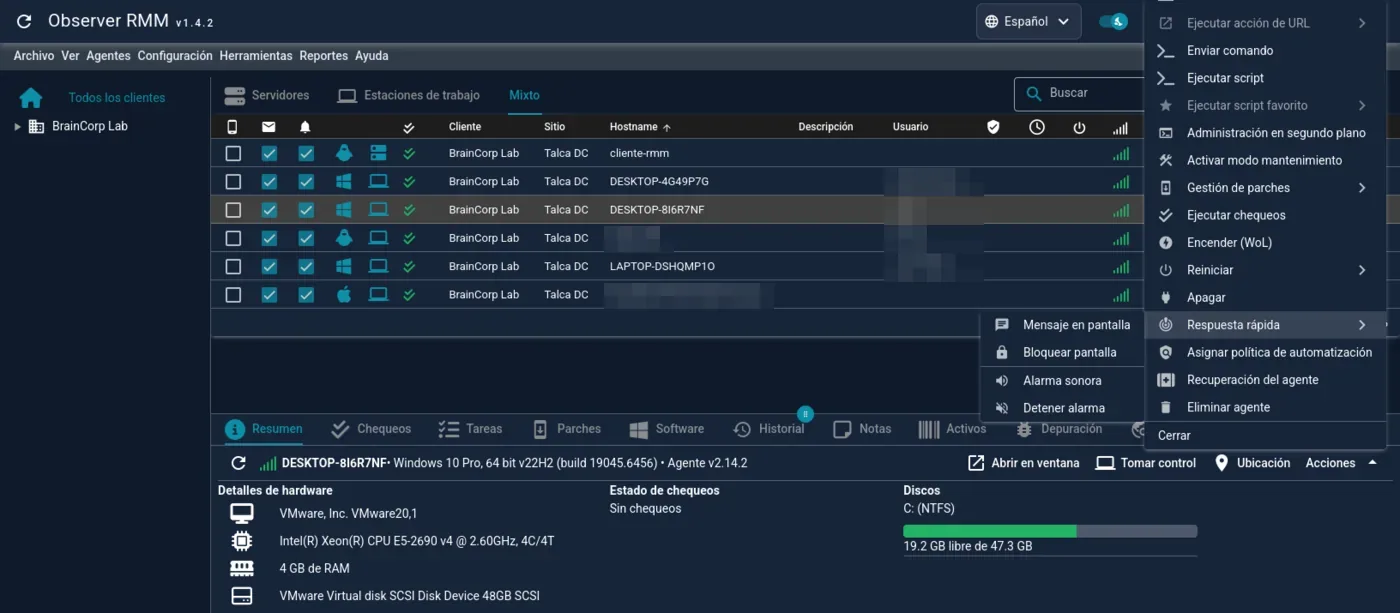
Task: Uncheck email alerts for LAPTOP-DSHQMP1O
Action: (x=269, y=266)
